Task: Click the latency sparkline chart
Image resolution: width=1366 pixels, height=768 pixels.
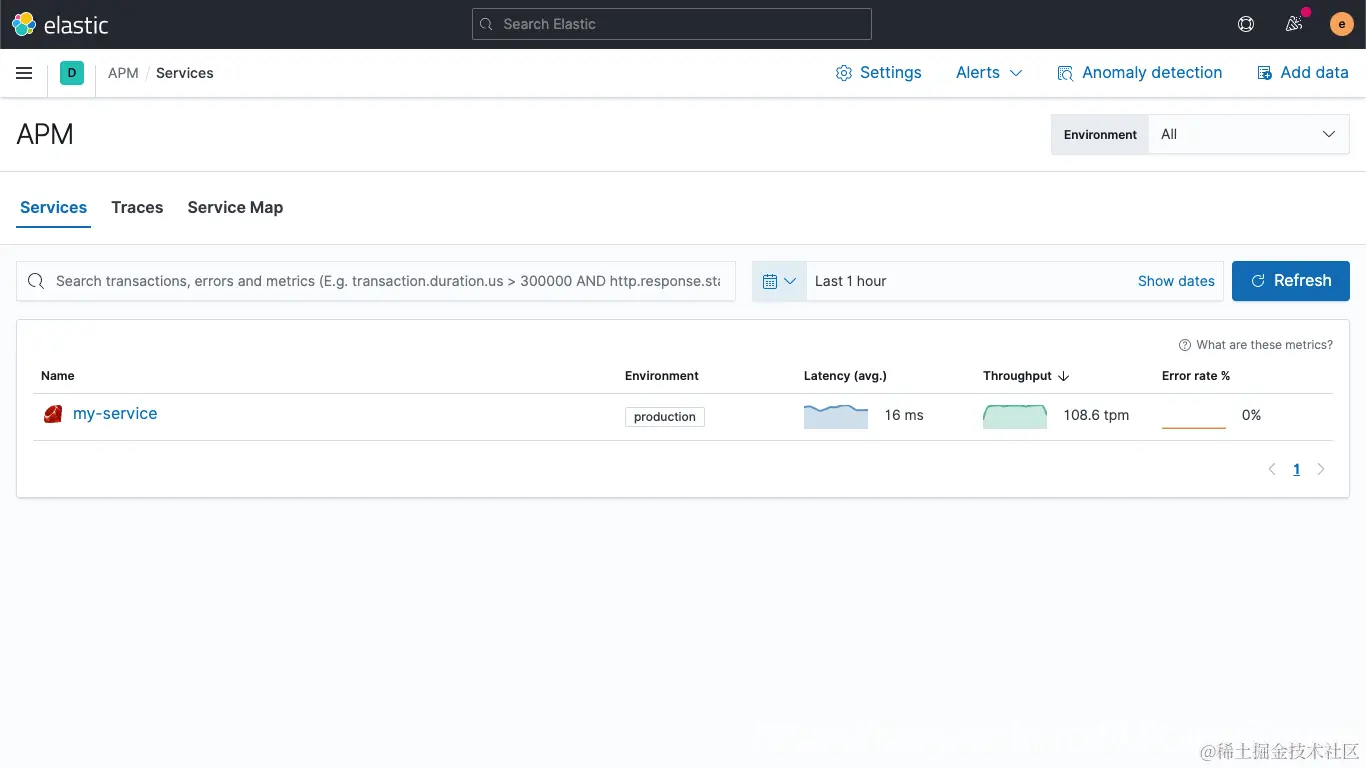Action: 836,416
